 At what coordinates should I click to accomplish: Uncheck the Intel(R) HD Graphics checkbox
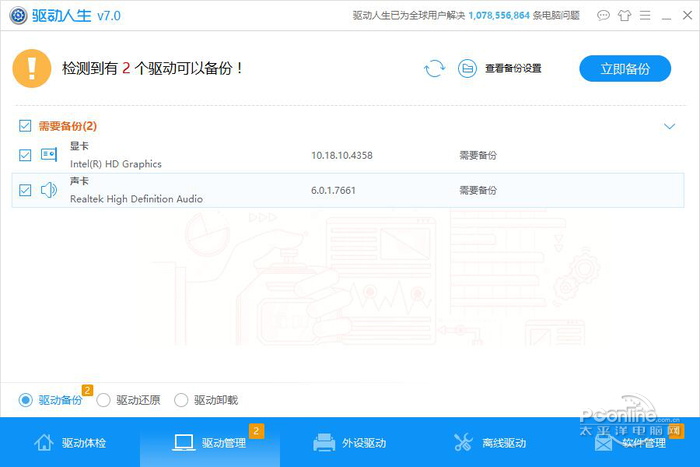coord(25,155)
